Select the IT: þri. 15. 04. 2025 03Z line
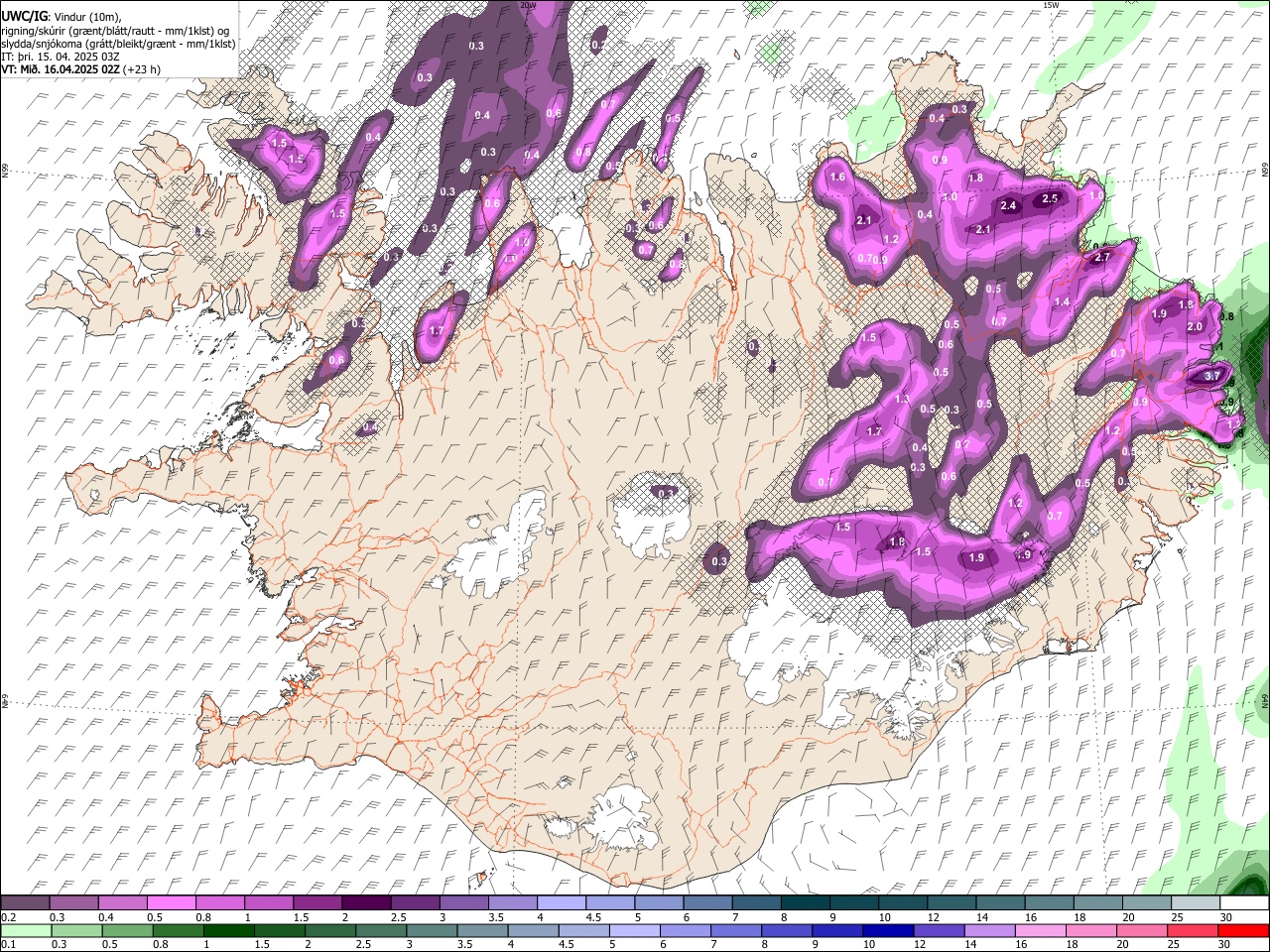The image size is (1270, 952). [60, 57]
